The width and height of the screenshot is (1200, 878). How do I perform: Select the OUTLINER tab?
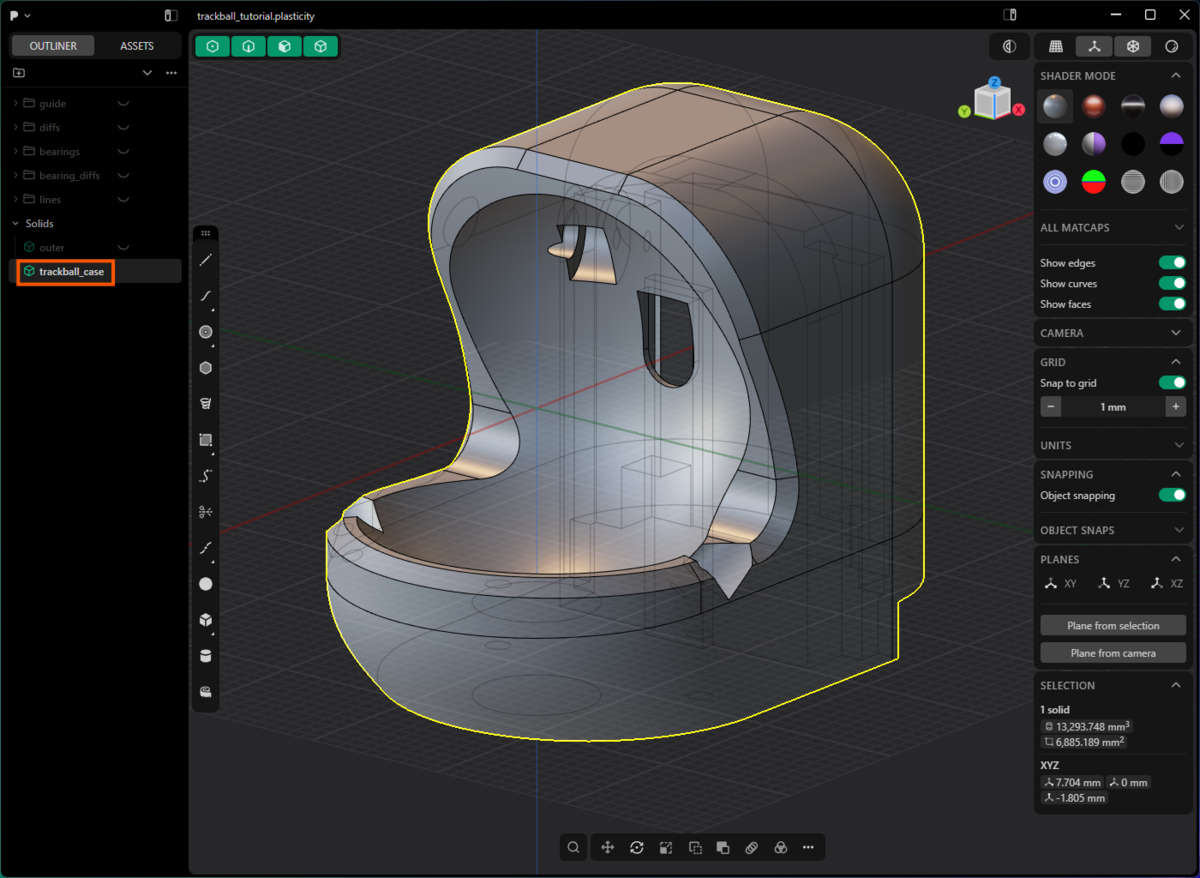point(53,46)
